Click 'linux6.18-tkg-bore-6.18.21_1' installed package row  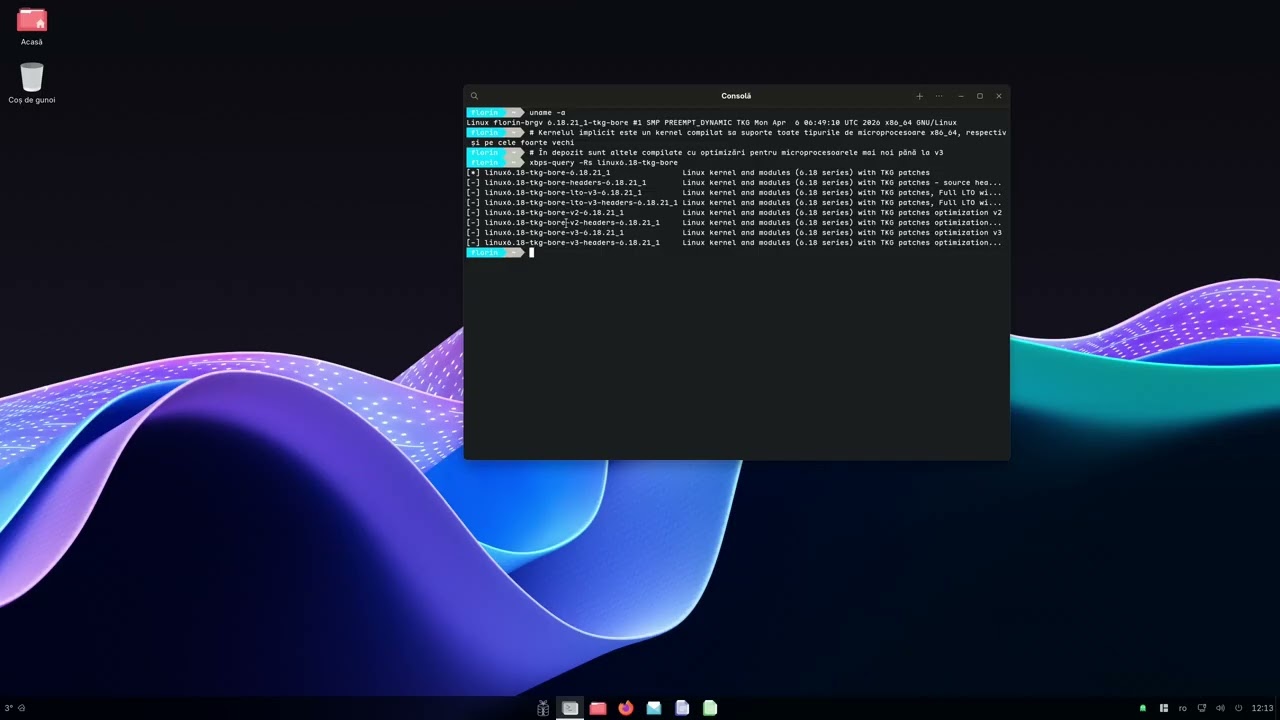click(x=737, y=172)
